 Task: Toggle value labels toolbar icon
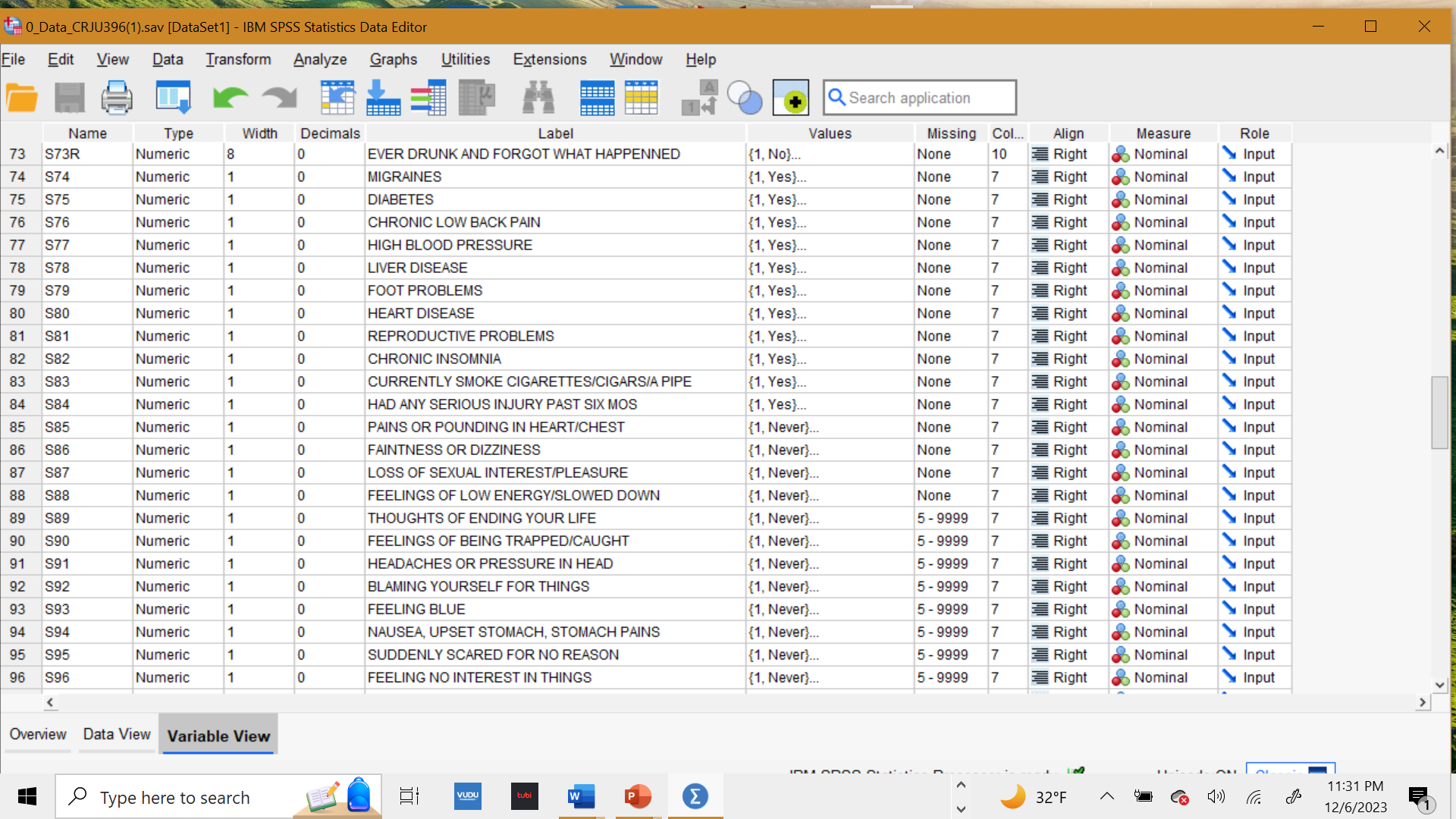[x=699, y=98]
